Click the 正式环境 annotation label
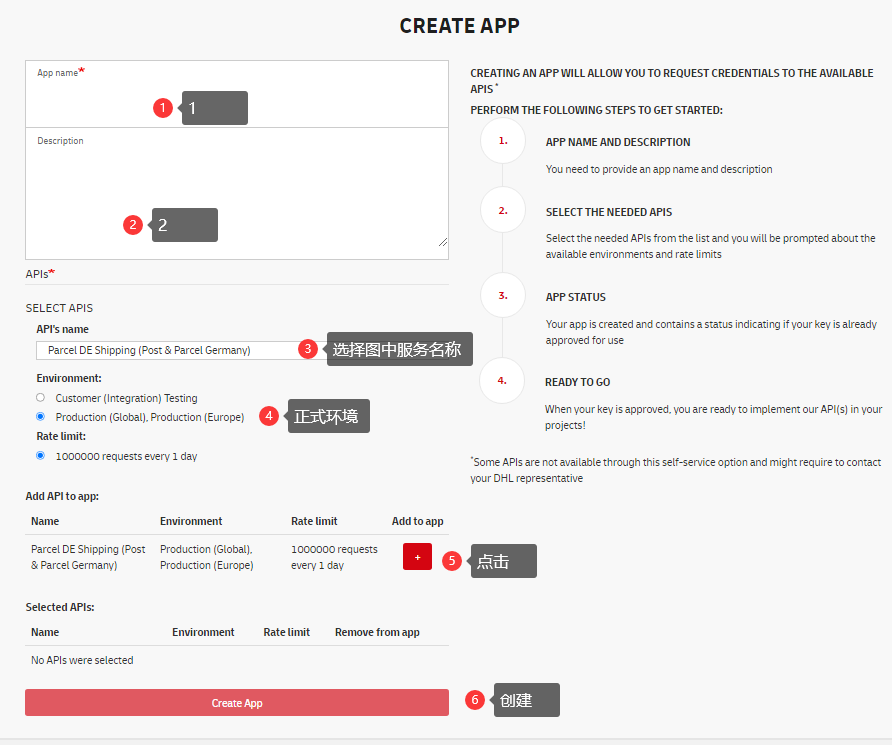This screenshot has height=745, width=892. pyautogui.click(x=328, y=416)
